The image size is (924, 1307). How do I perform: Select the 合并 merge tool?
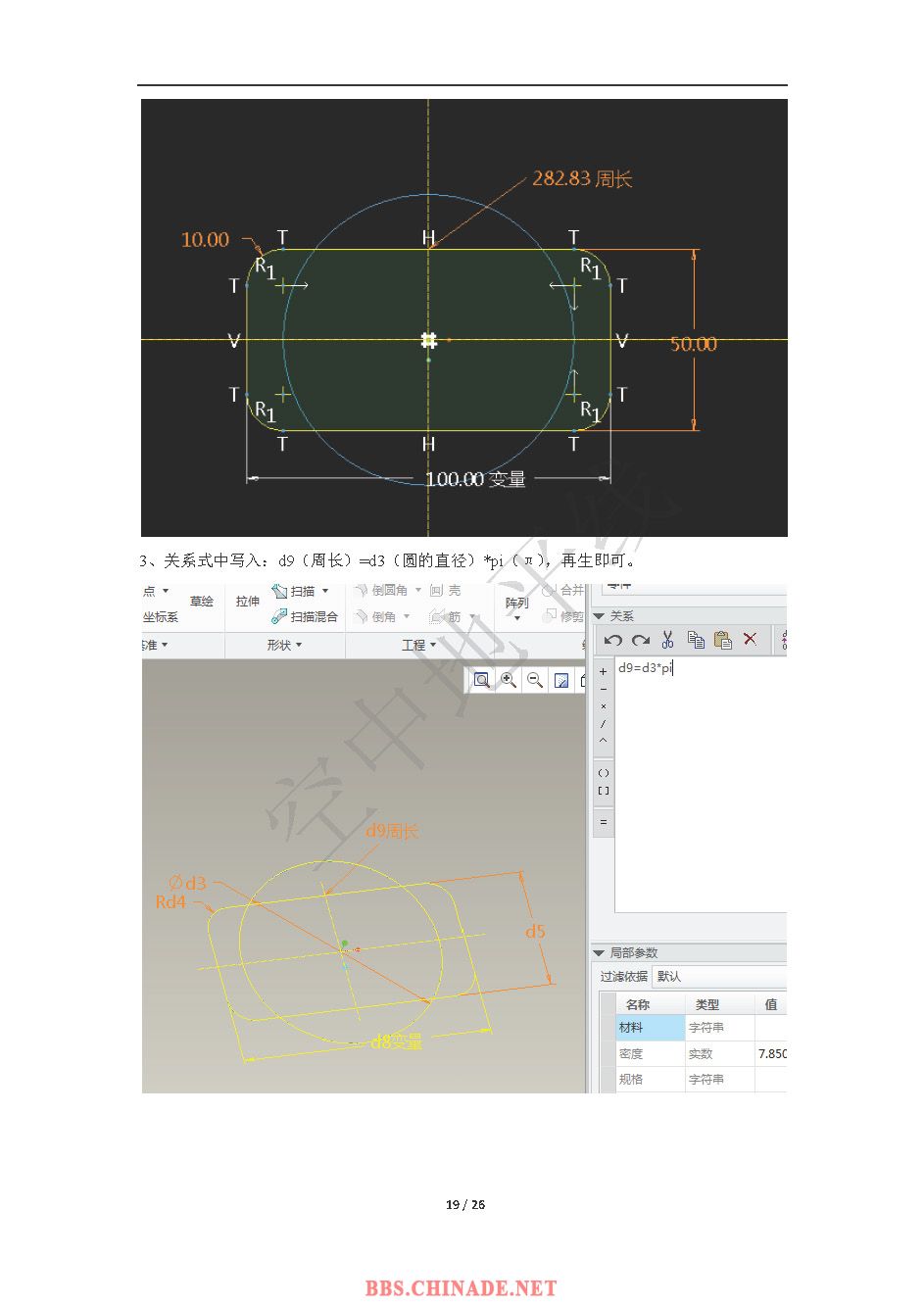[x=564, y=590]
